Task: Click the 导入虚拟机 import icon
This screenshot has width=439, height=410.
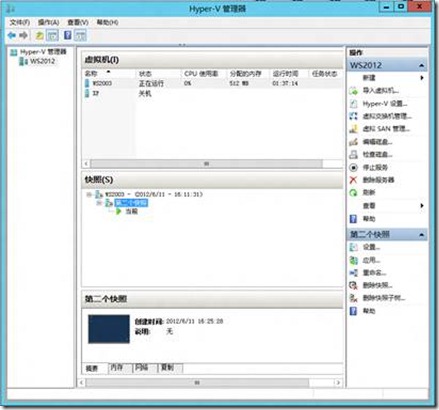Action: 353,91
